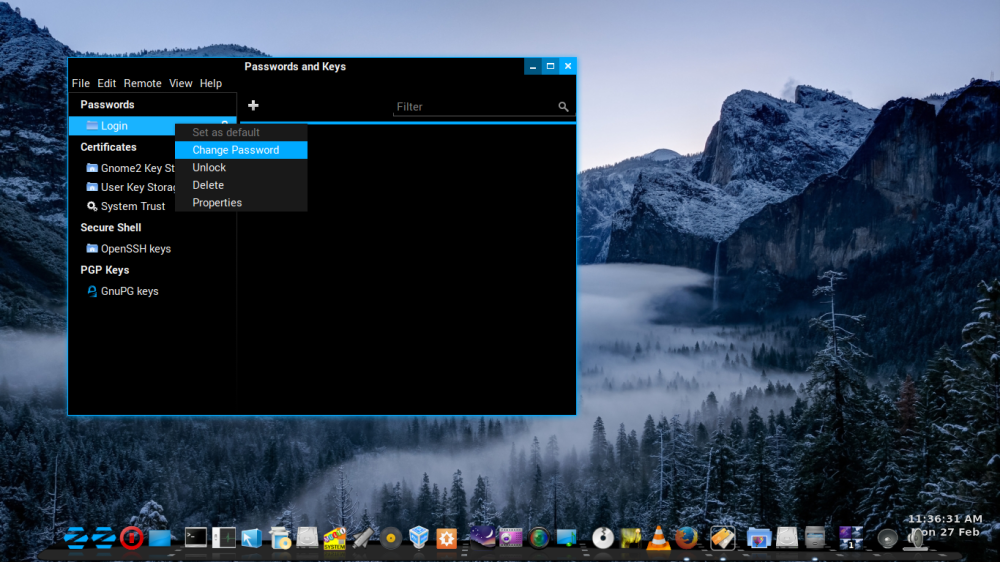Image resolution: width=1000 pixels, height=562 pixels.
Task: Choose Change Password in context menu
Action: pos(236,150)
